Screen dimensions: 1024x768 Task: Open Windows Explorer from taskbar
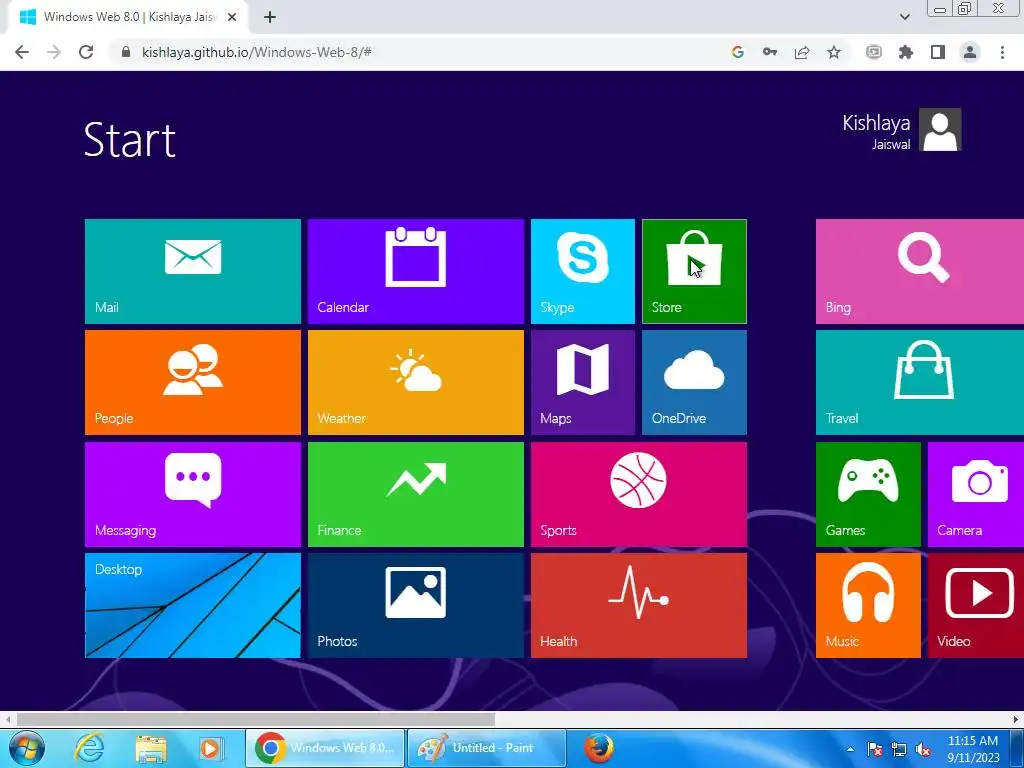[x=150, y=748]
